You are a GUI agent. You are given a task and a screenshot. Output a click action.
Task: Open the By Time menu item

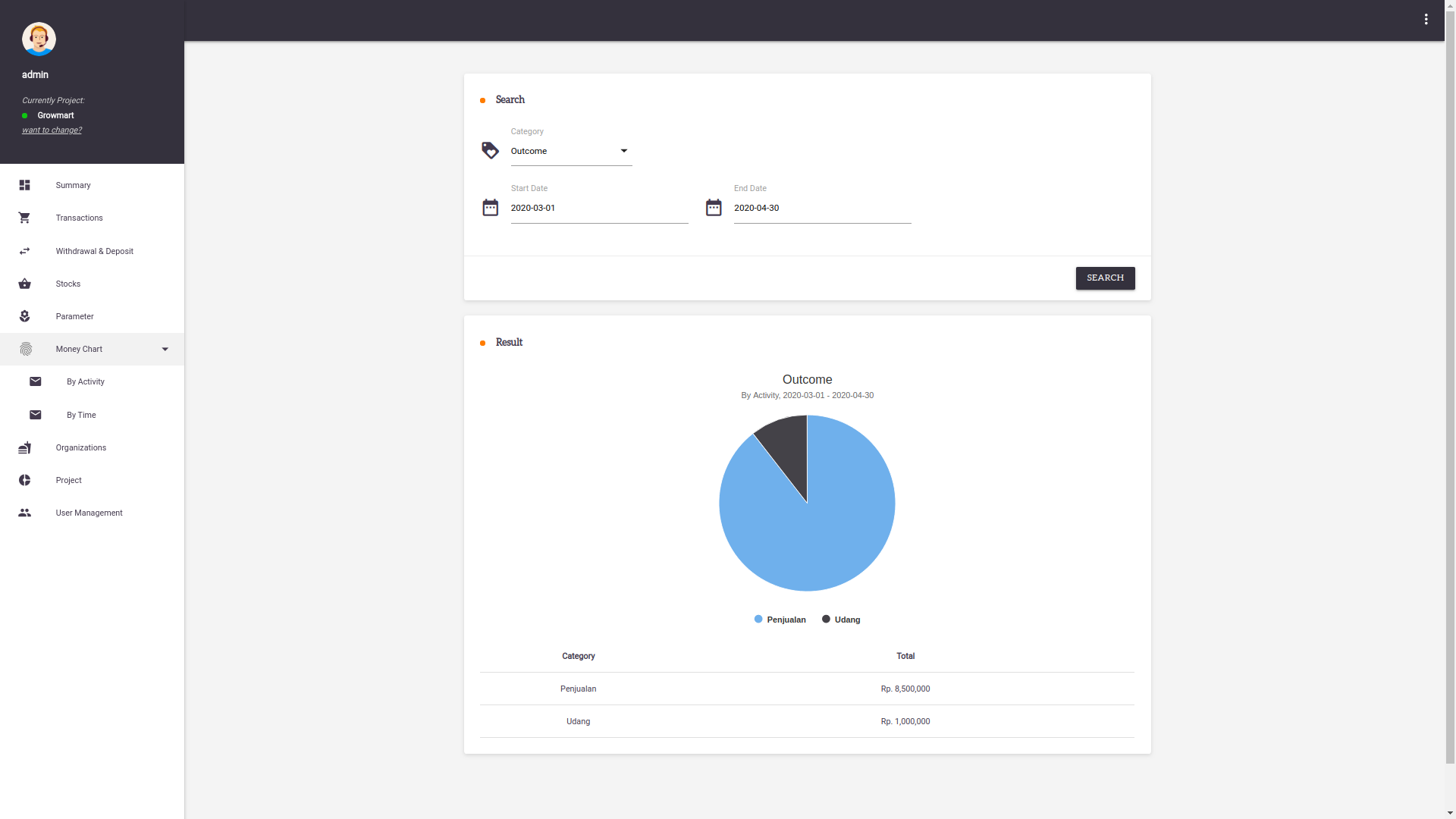81,416
